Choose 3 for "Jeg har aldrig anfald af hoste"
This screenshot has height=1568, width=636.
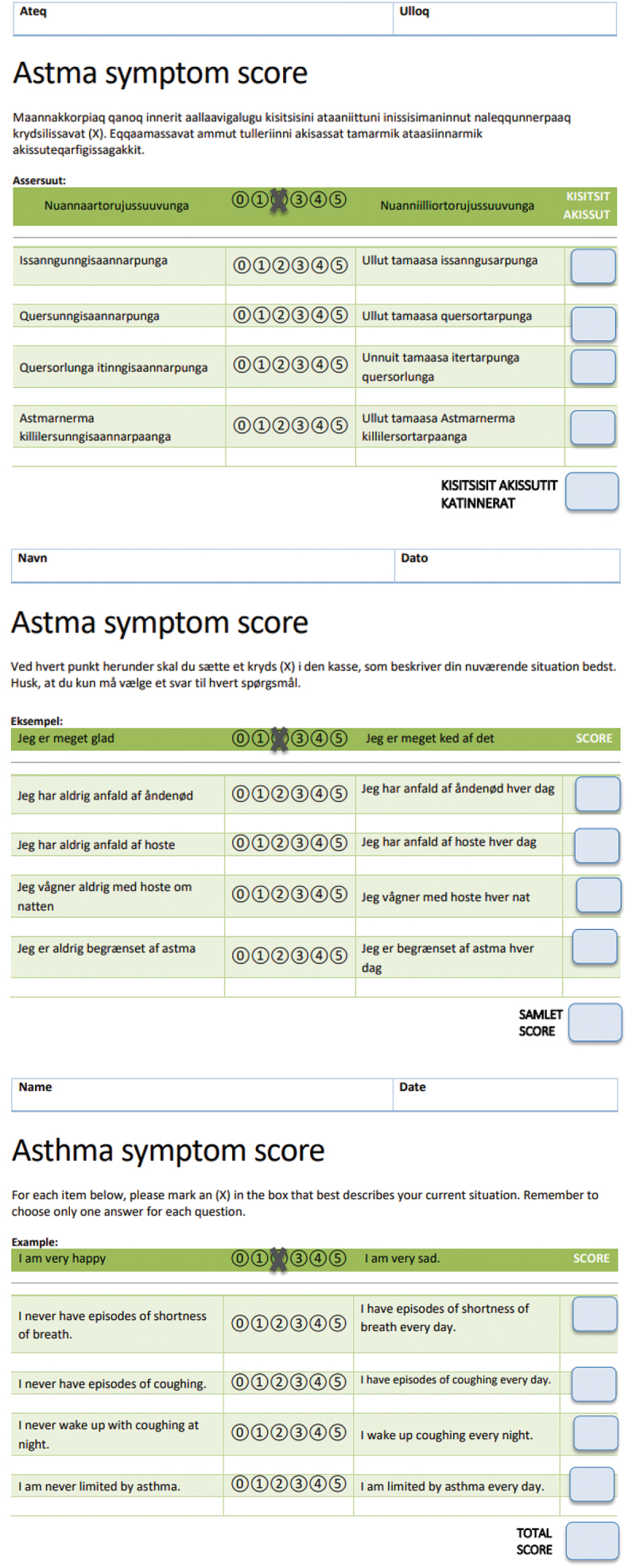(x=300, y=843)
